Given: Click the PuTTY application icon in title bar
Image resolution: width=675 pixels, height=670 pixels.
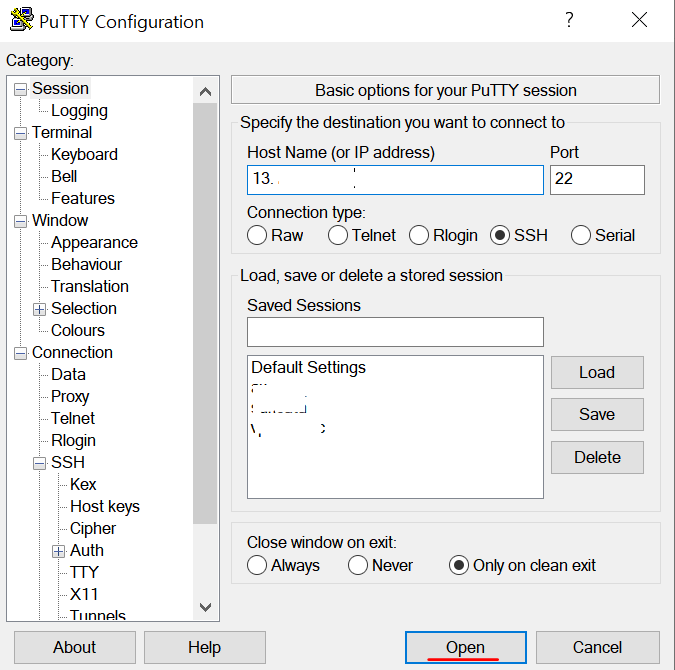Looking at the screenshot, I should click(x=22, y=19).
